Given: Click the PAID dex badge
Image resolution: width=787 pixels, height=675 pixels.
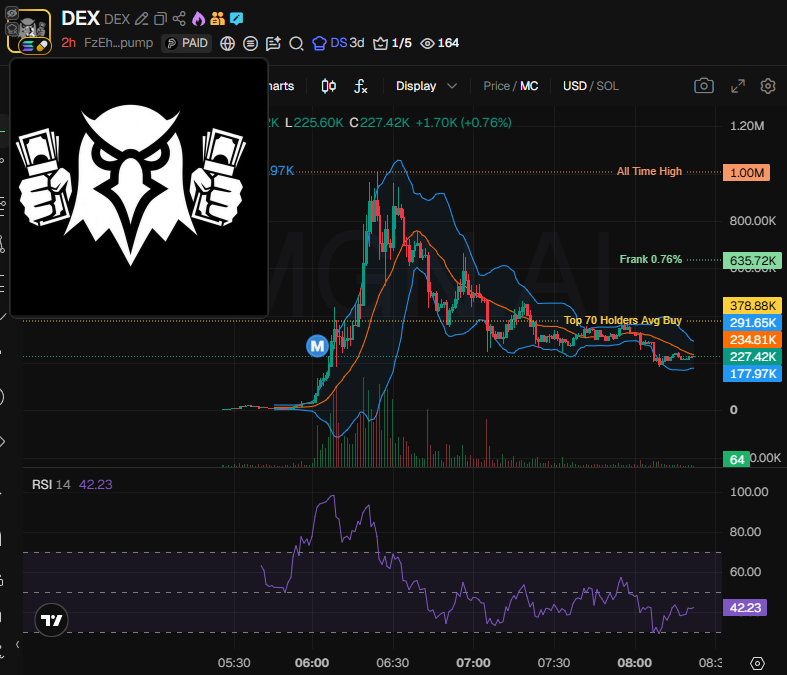Looking at the screenshot, I should pos(187,44).
